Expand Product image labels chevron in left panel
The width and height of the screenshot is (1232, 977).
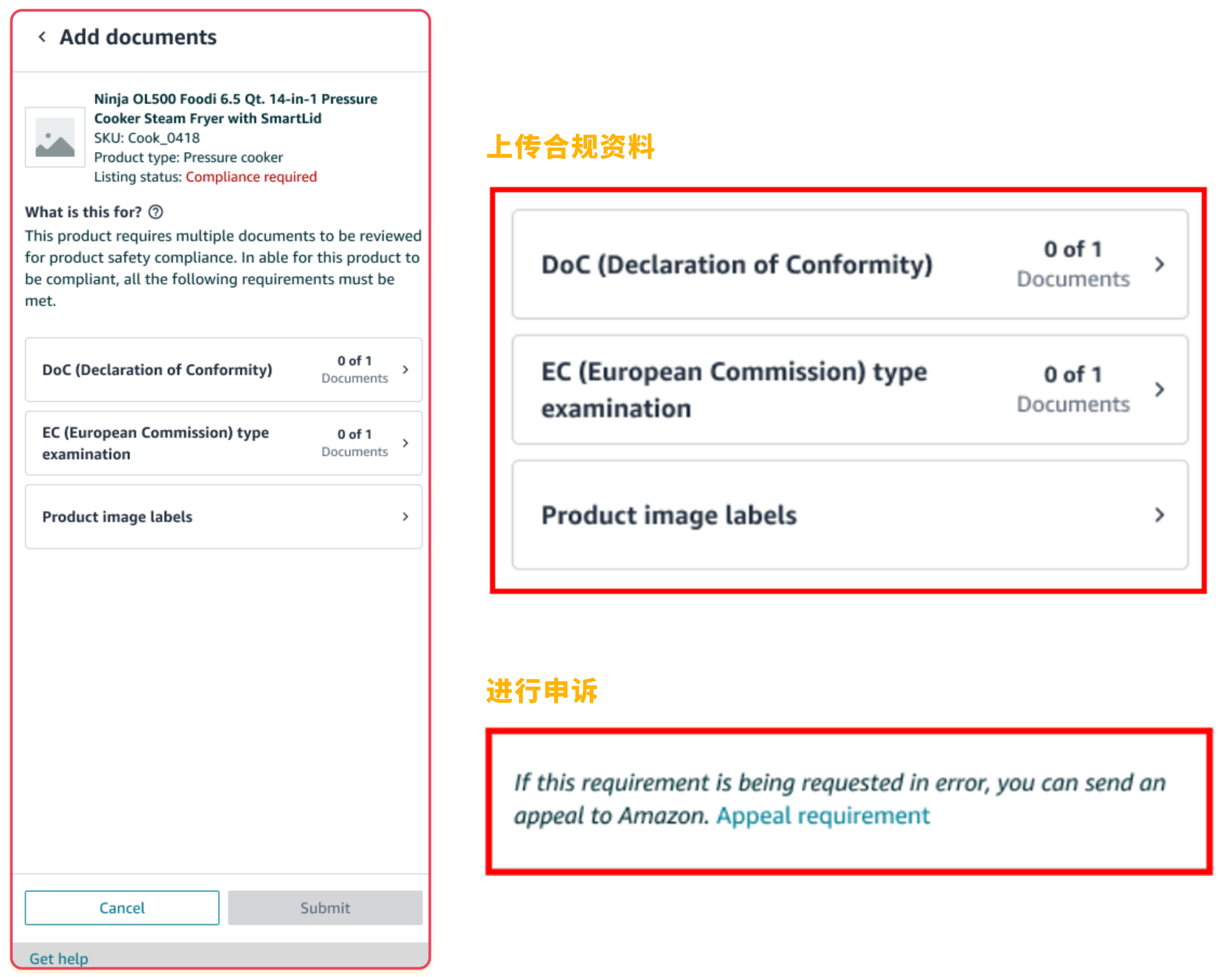click(x=405, y=517)
